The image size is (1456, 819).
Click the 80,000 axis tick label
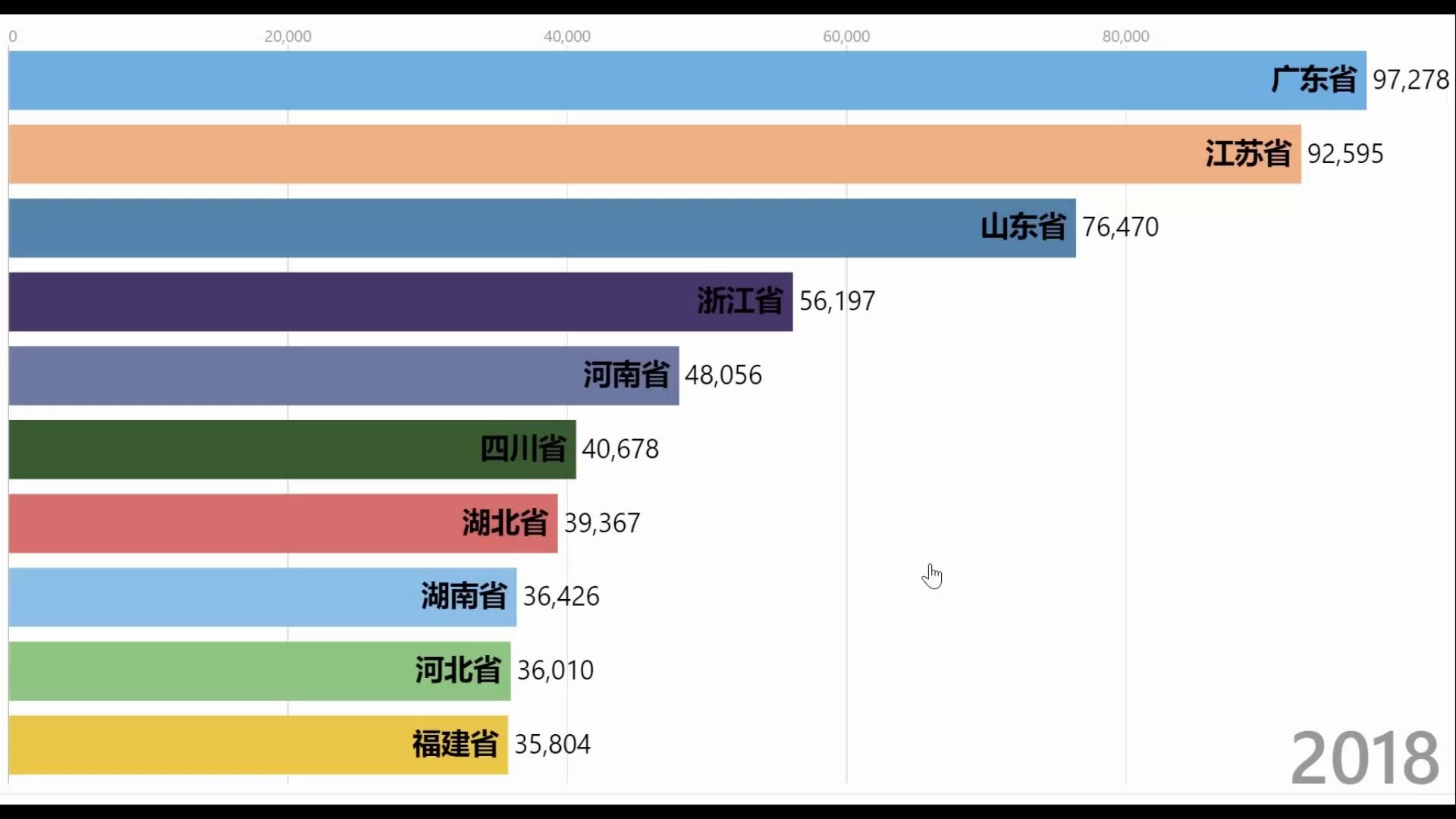1125,36
